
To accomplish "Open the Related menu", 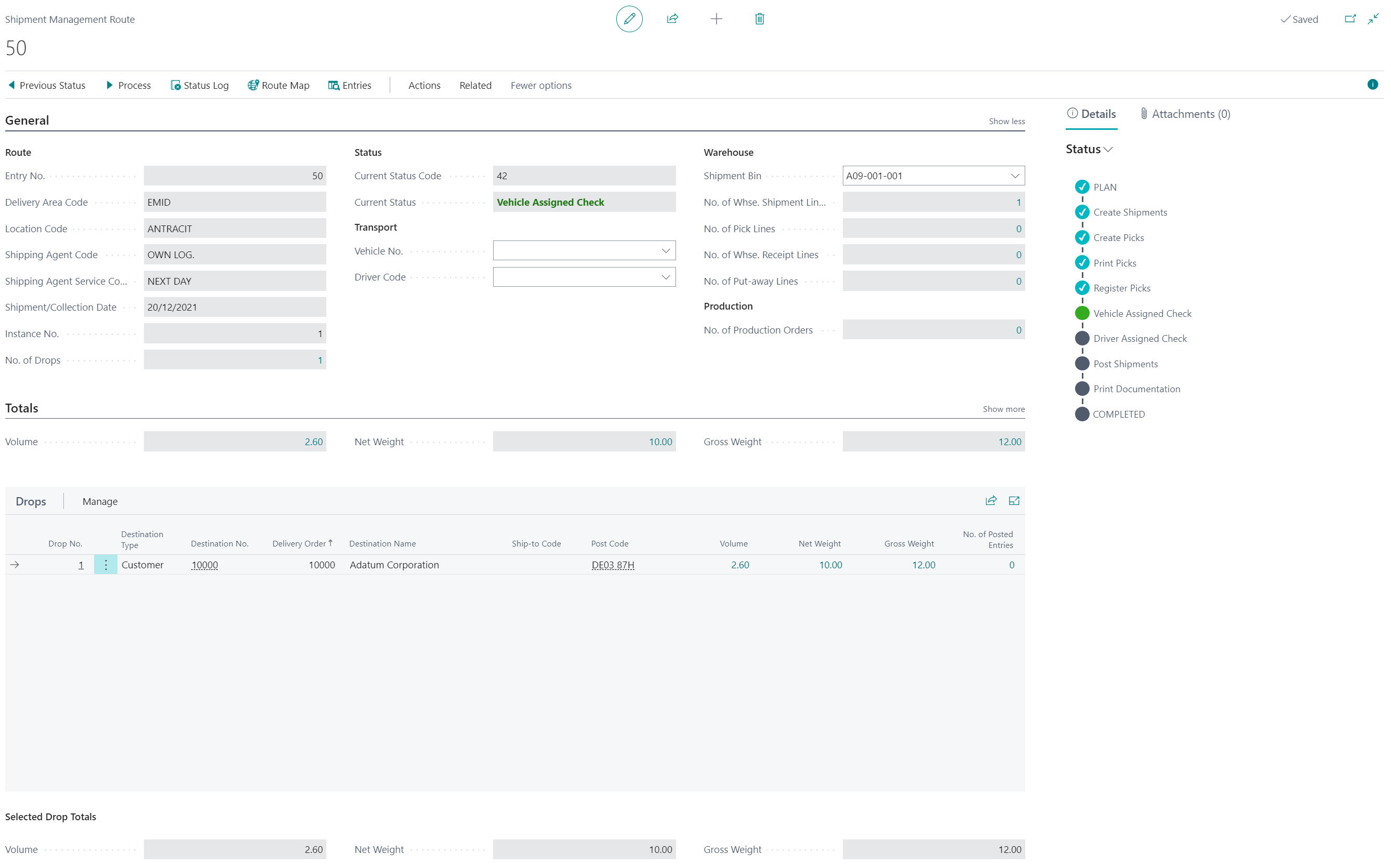I will (x=475, y=86).
